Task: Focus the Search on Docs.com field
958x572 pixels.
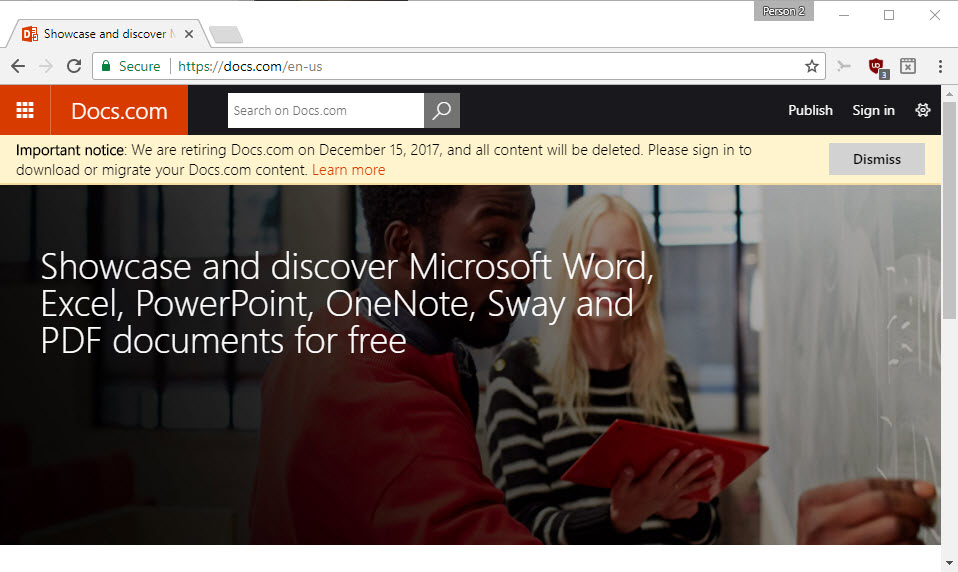Action: (326, 111)
